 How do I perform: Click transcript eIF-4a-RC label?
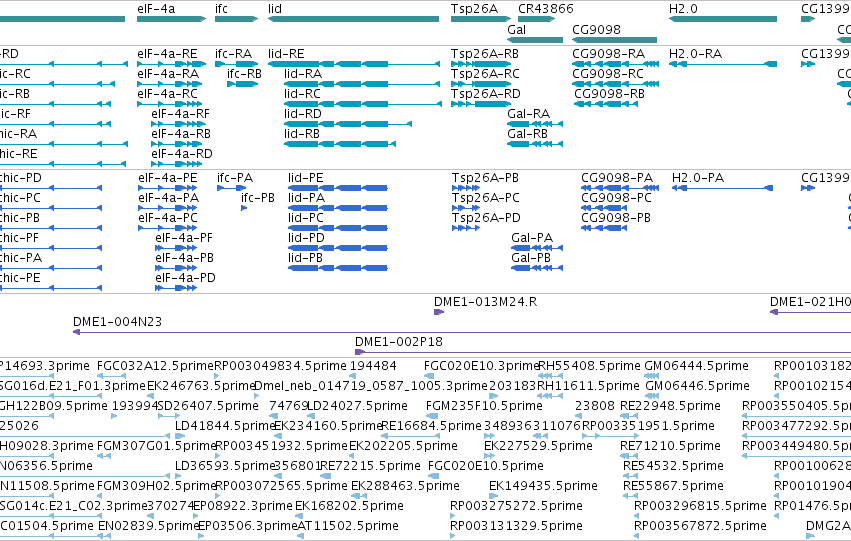(167, 93)
